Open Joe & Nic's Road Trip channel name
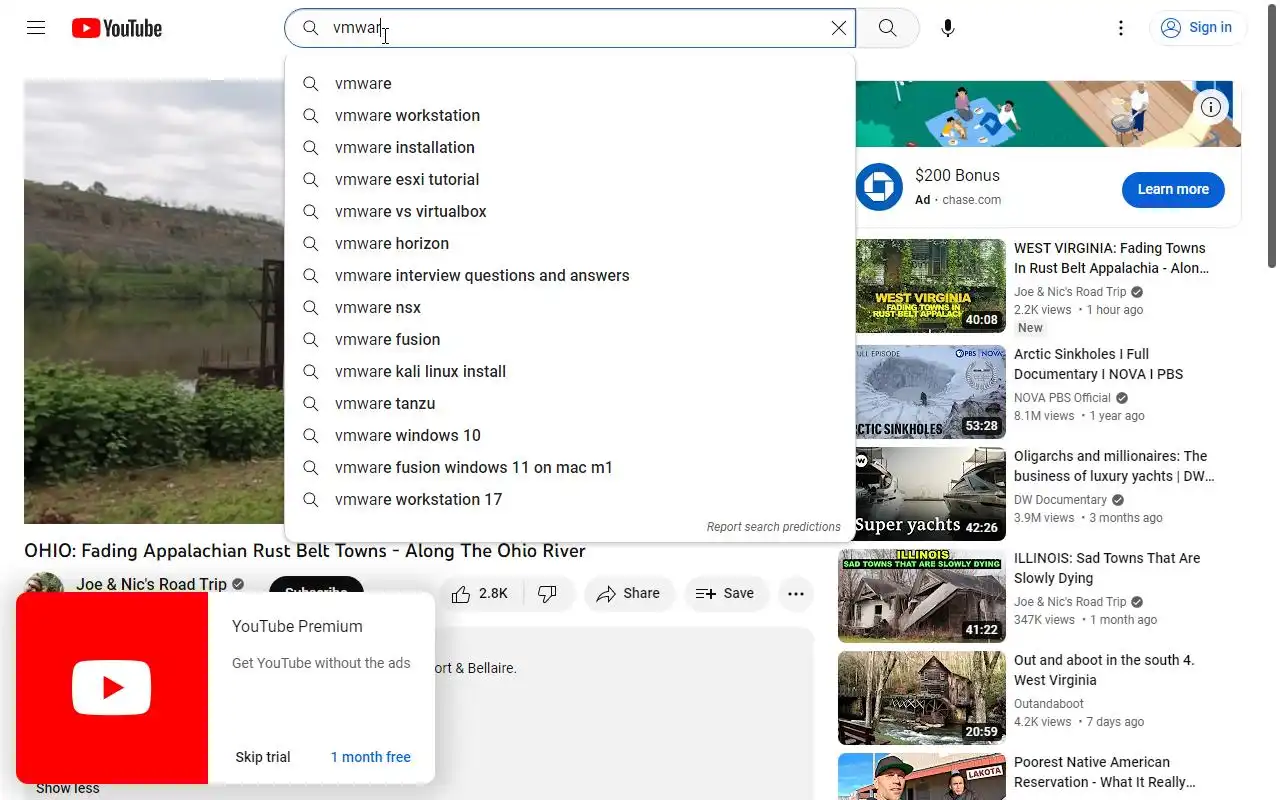This screenshot has width=1280, height=800. 151,584
